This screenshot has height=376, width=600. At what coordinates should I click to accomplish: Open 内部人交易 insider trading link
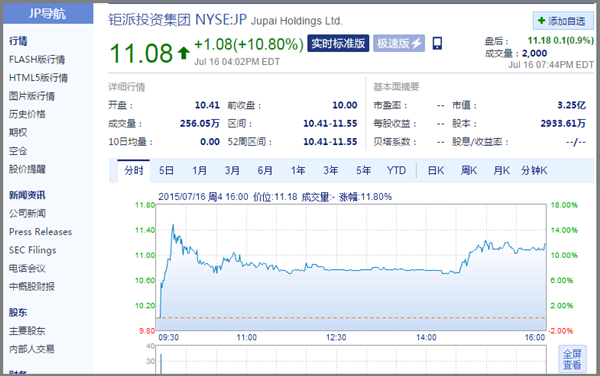(x=32, y=349)
